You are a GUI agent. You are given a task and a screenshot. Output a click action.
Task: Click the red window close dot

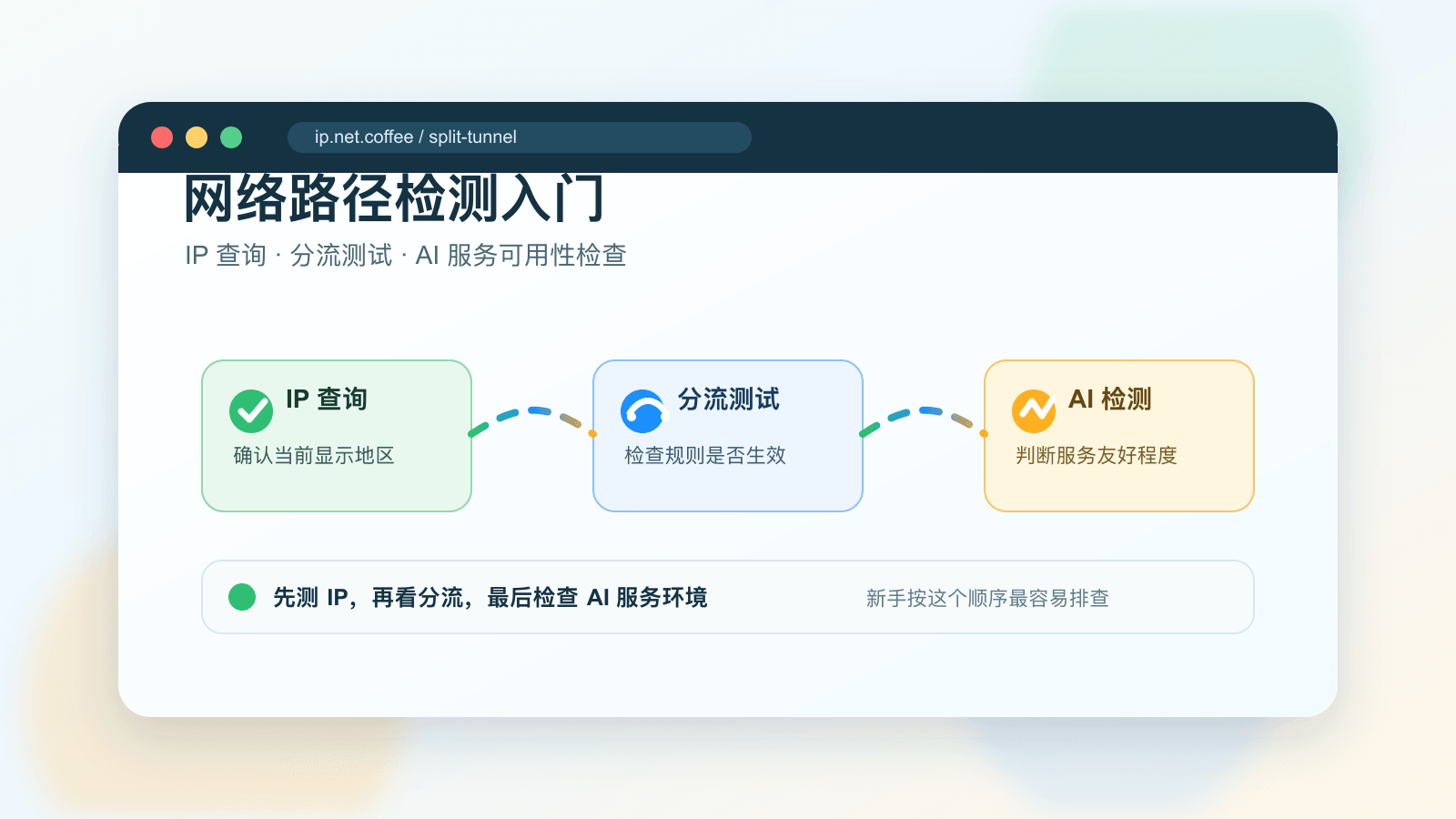[162, 137]
